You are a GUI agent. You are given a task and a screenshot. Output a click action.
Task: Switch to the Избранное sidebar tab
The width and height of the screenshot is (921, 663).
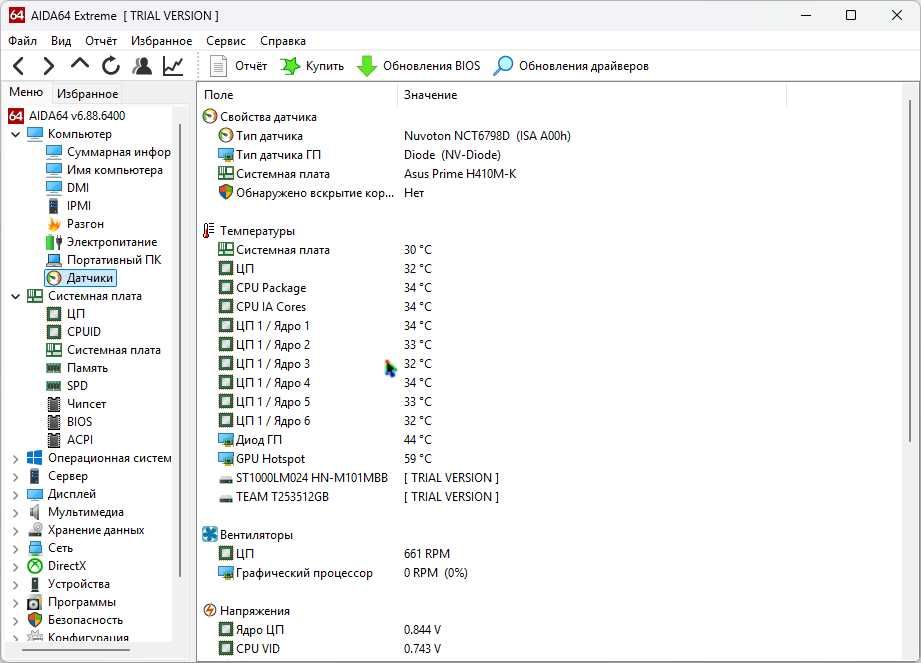pos(87,93)
